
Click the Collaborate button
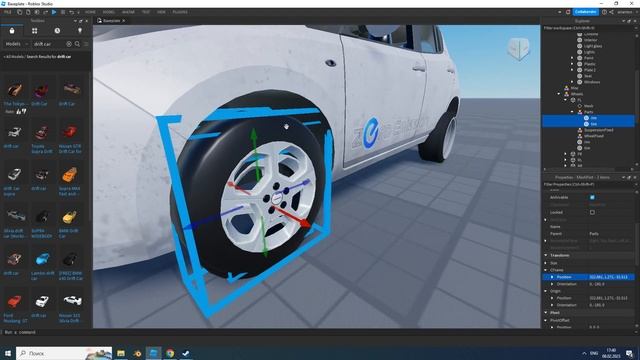pyautogui.click(x=585, y=12)
